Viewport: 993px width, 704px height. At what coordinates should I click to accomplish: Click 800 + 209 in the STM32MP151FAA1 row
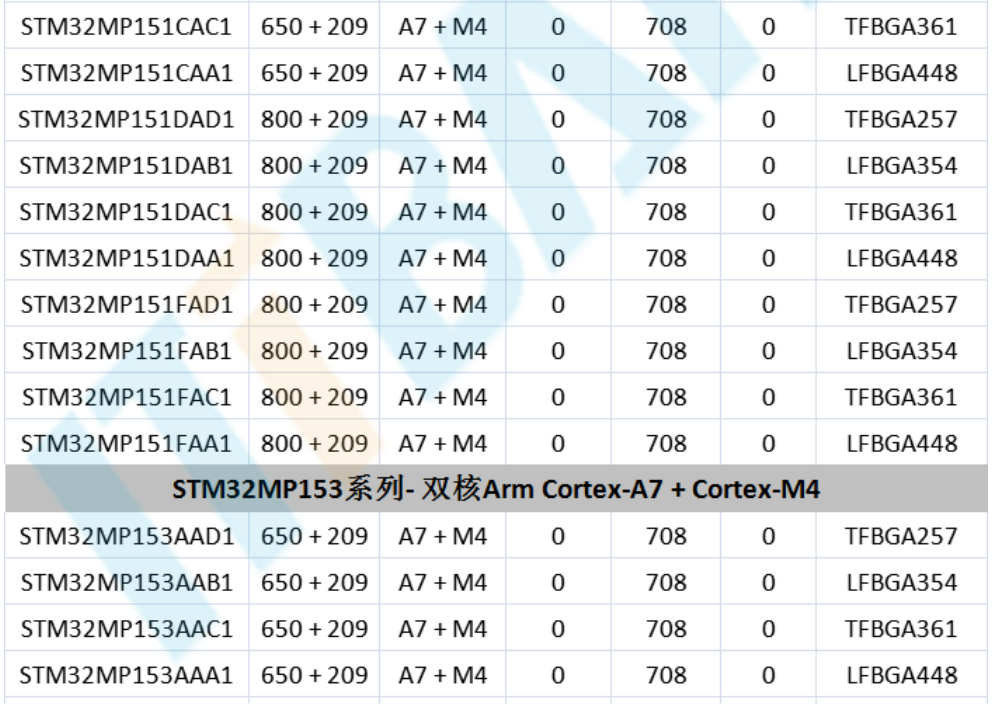click(314, 443)
